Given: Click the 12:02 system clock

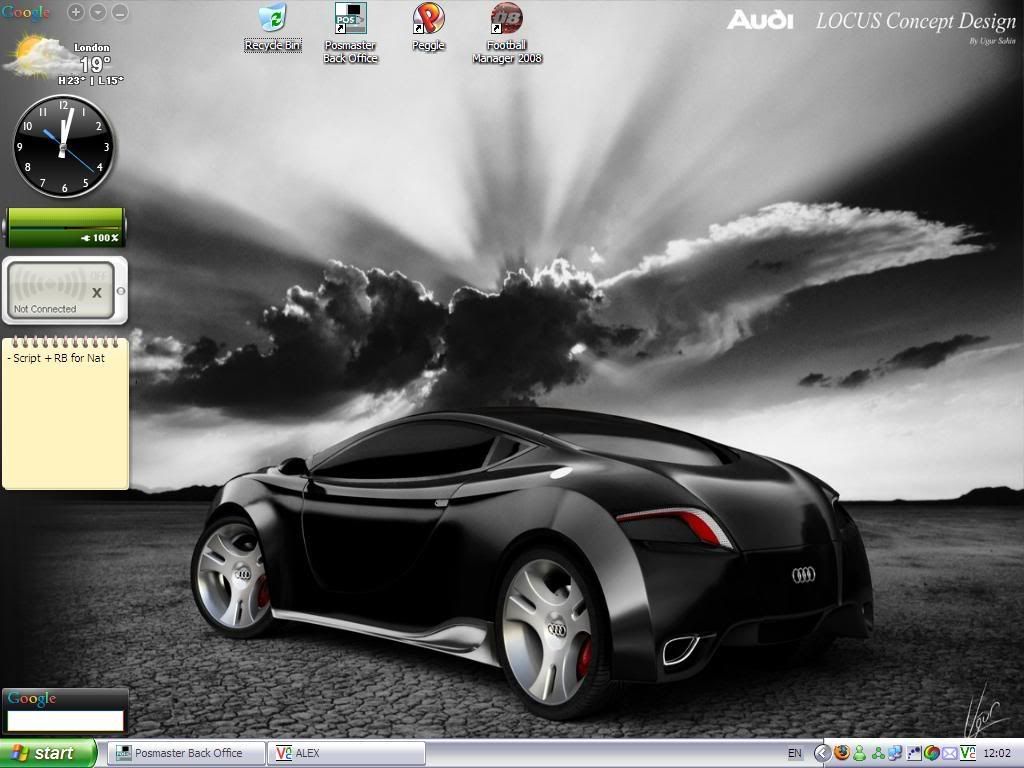Looking at the screenshot, I should click(x=997, y=753).
